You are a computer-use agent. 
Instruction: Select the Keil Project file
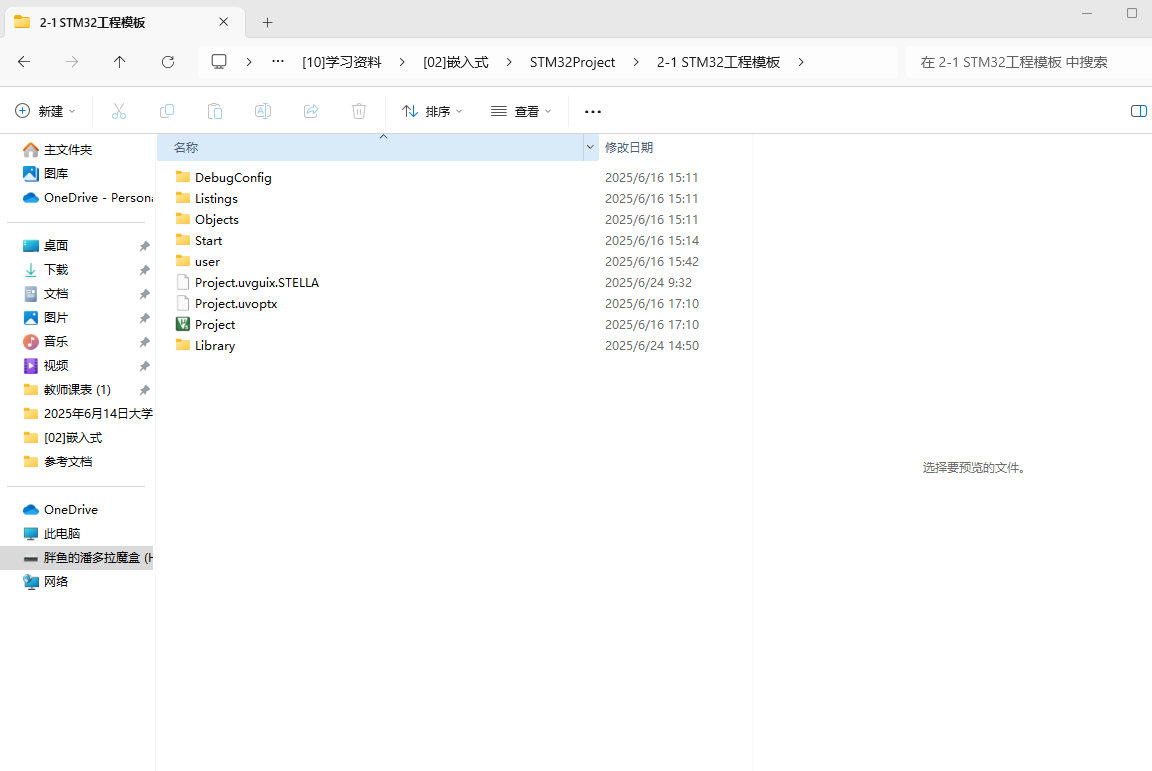tap(215, 324)
